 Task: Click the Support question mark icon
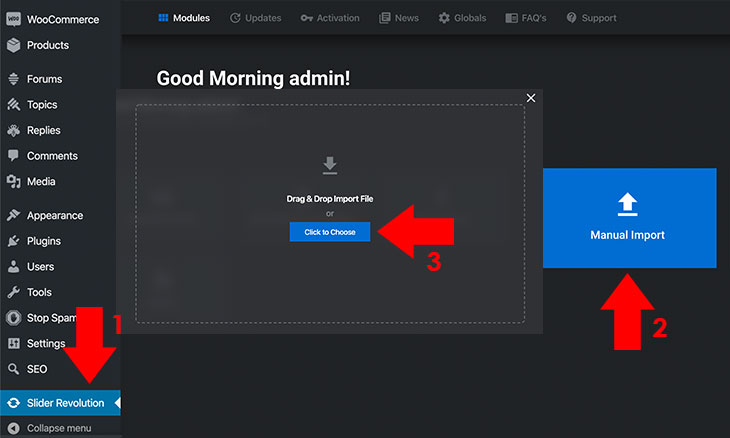pyautogui.click(x=571, y=18)
